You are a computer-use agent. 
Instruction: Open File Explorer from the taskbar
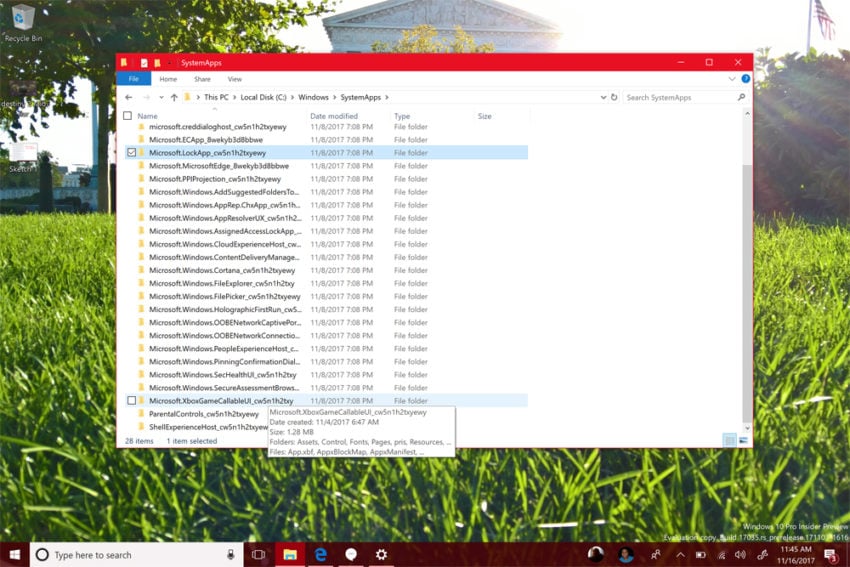click(x=290, y=555)
